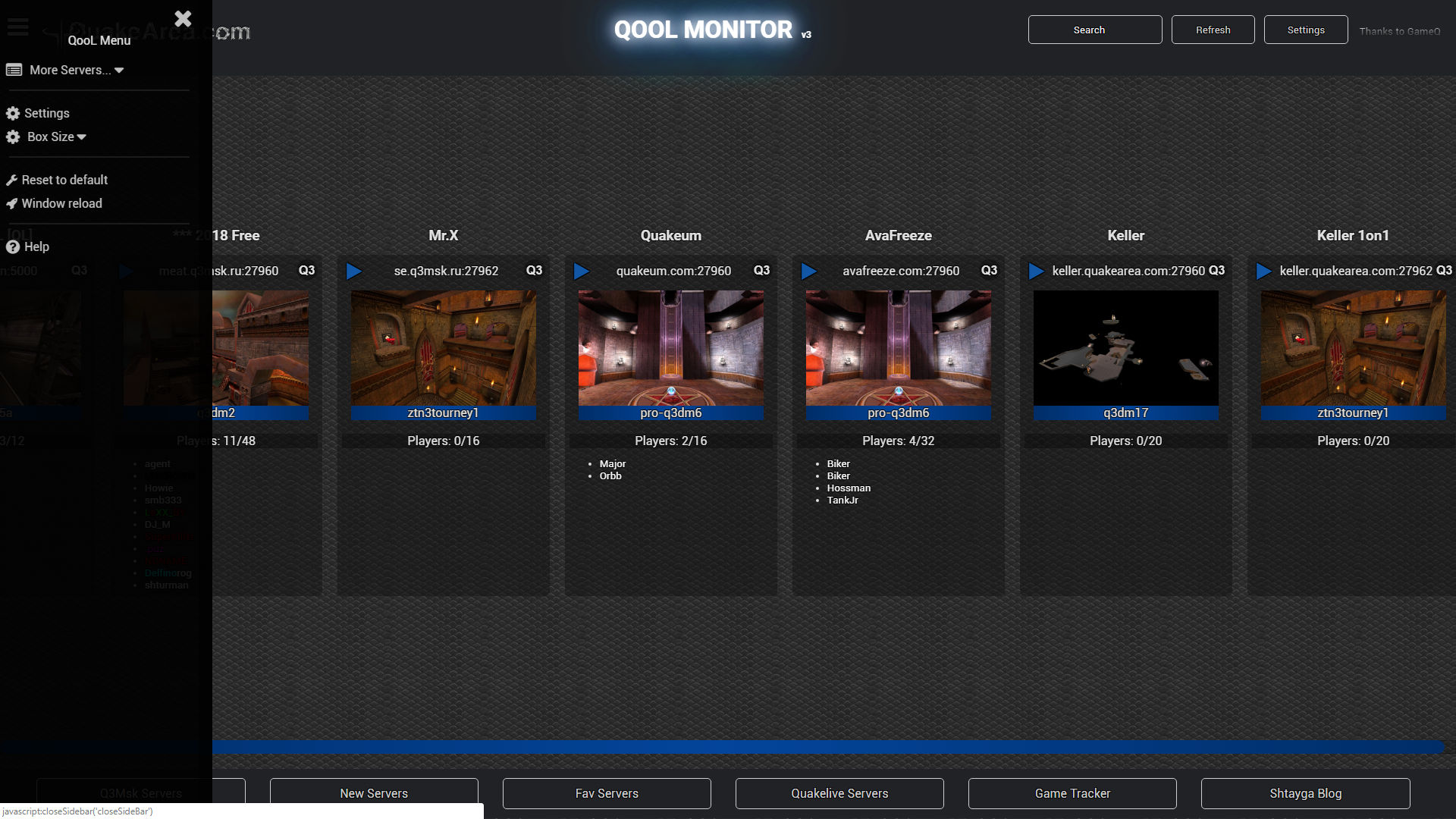Open Settings from the QooL Menu

tap(47, 113)
